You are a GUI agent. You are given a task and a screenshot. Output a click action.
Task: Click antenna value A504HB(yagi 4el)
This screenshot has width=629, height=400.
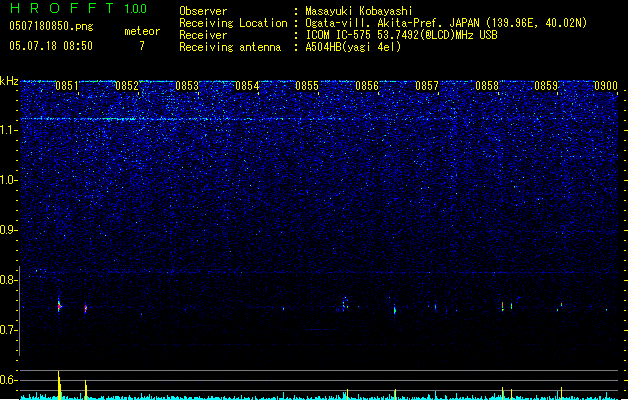click(x=353, y=47)
